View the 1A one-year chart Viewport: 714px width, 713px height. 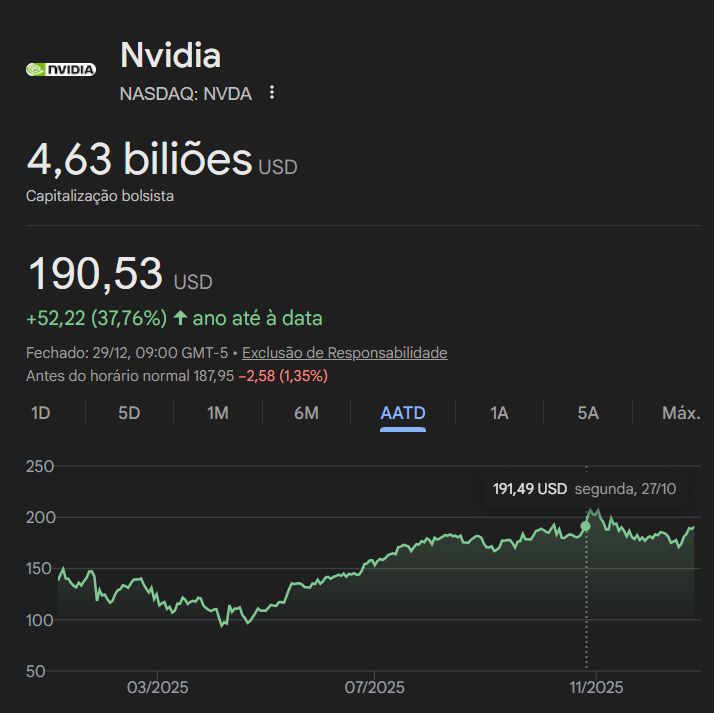point(499,413)
